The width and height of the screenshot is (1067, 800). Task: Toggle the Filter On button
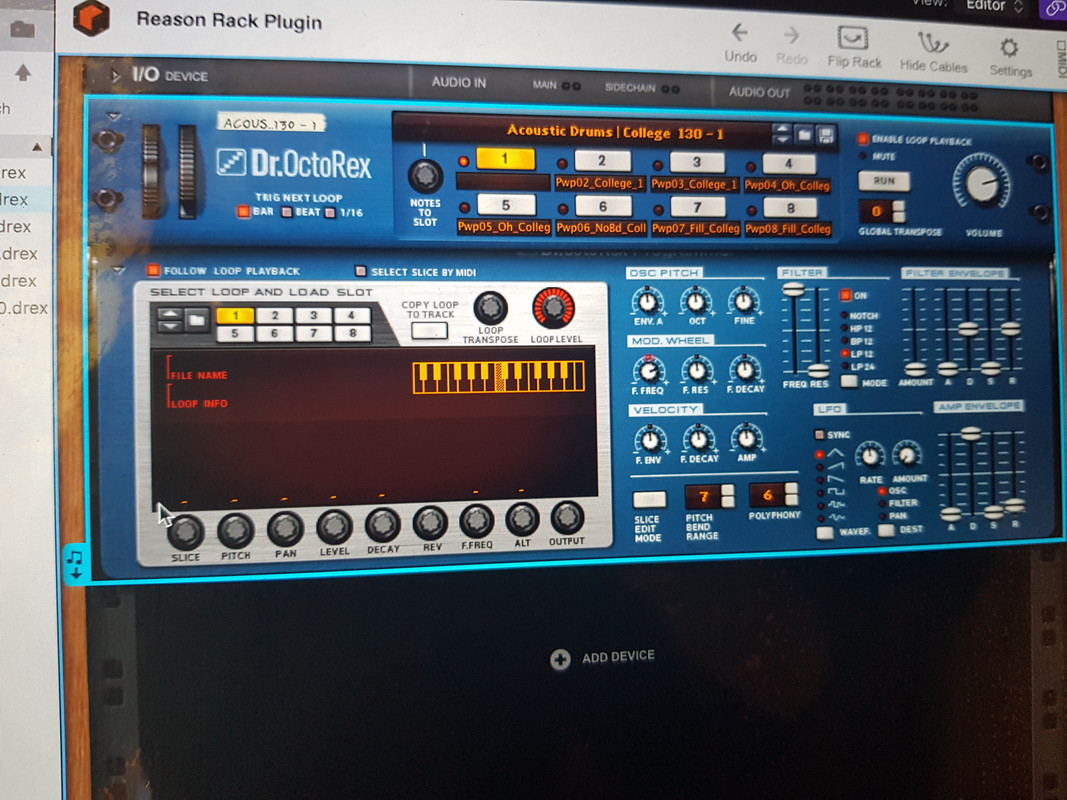(845, 295)
